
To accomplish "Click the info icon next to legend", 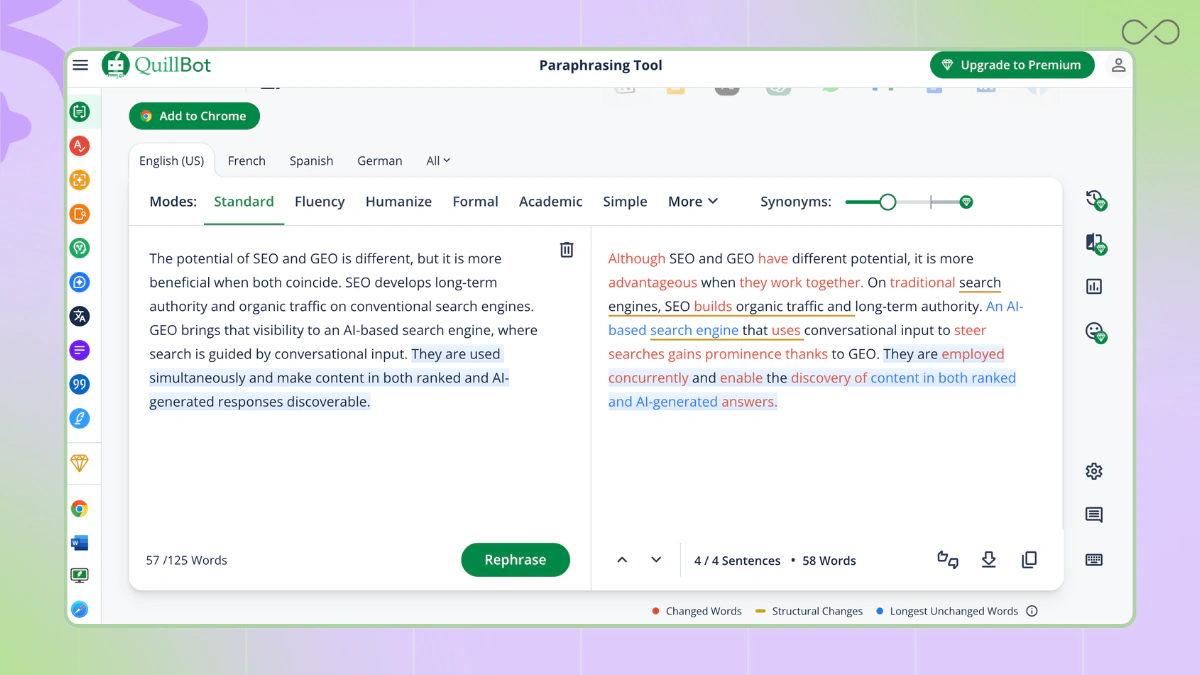I will click(x=1032, y=611).
